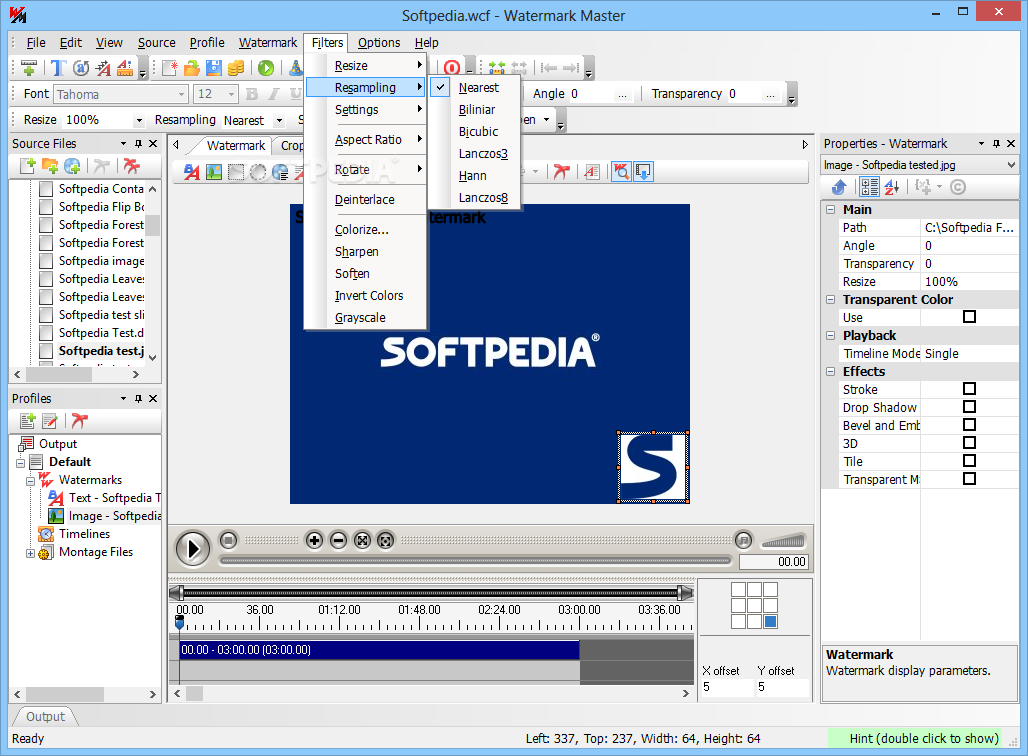Add a source file in Source Files
The width and height of the screenshot is (1028, 756).
point(28,166)
